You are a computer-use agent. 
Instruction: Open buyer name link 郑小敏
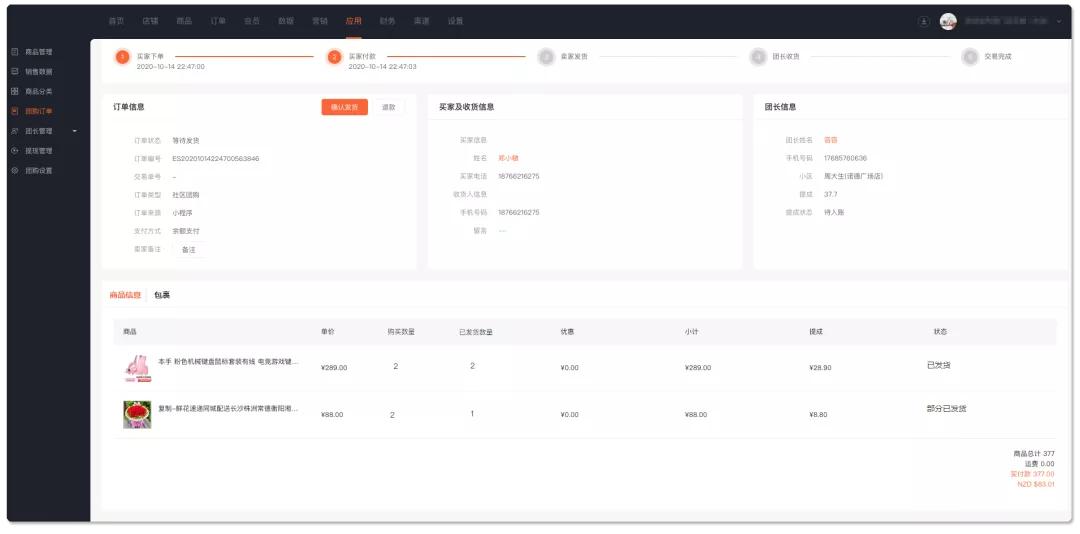pyautogui.click(x=508, y=158)
